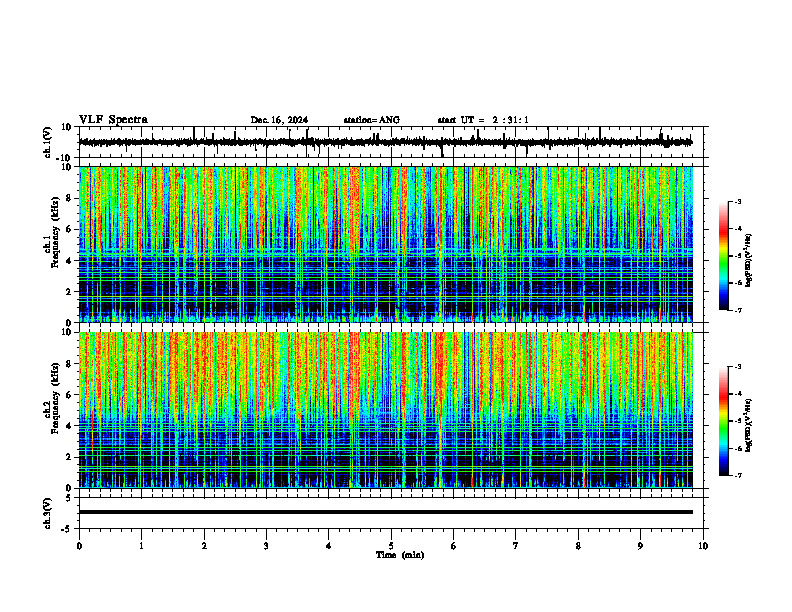The width and height of the screenshot is (792, 612).
Task: Click the '9' tick on the time axis
Action: click(x=640, y=546)
